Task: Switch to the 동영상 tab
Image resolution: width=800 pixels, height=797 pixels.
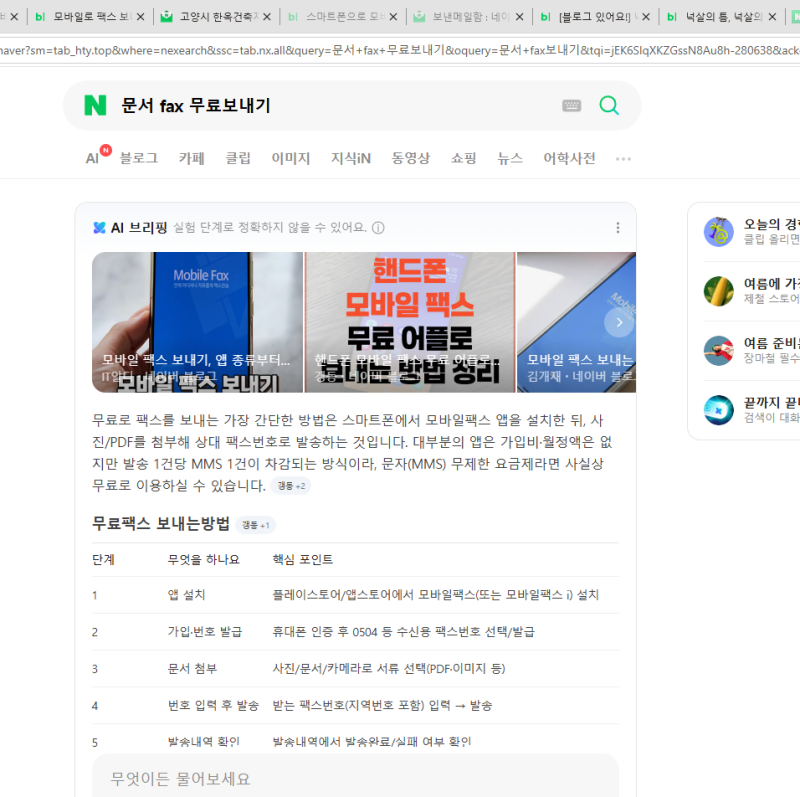Action: point(411,158)
